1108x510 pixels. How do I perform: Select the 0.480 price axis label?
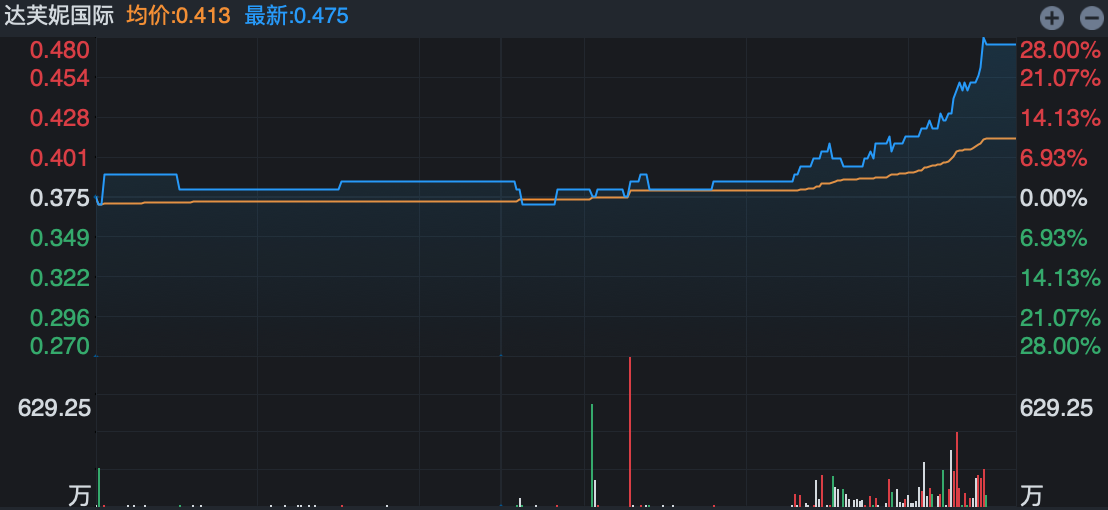pyautogui.click(x=60, y=50)
